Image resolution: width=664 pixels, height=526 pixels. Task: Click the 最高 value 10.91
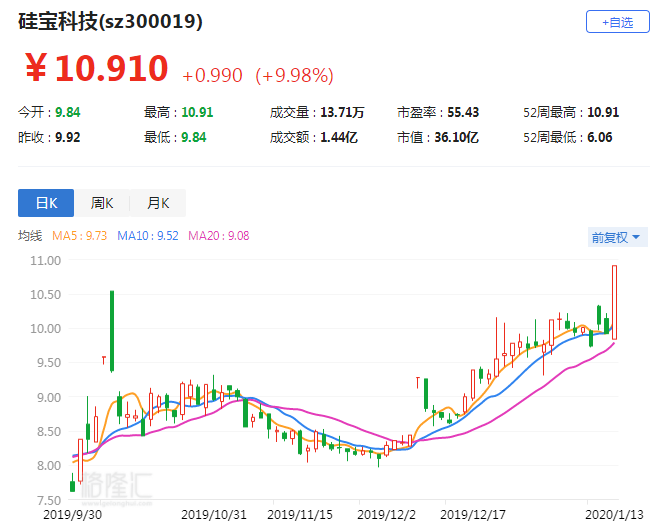click(x=197, y=112)
